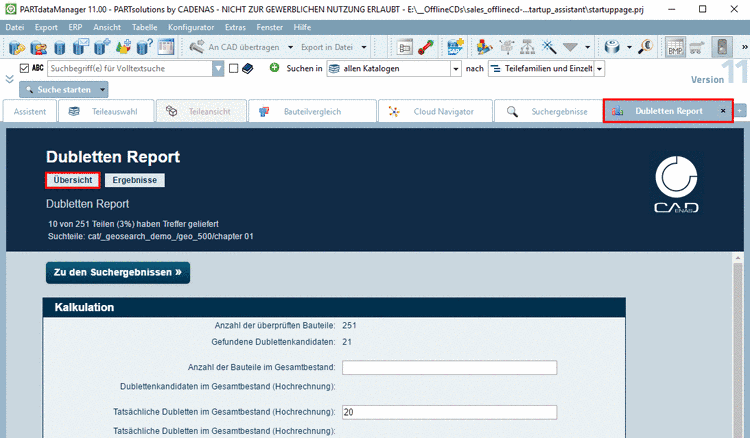Open the dropdown arrow beside the funnel icon
Screen dimensions: 750x438
coord(587,47)
